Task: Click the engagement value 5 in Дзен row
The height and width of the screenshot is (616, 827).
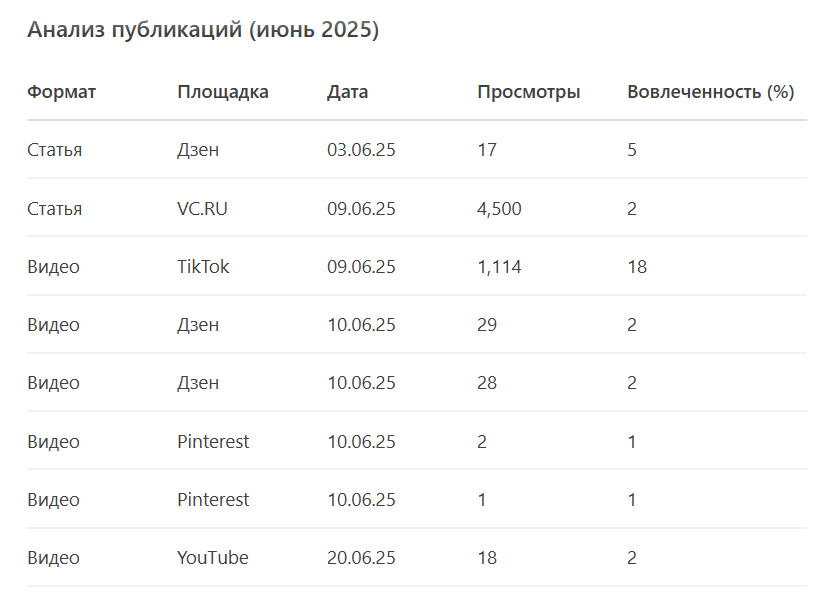Action: [632, 150]
